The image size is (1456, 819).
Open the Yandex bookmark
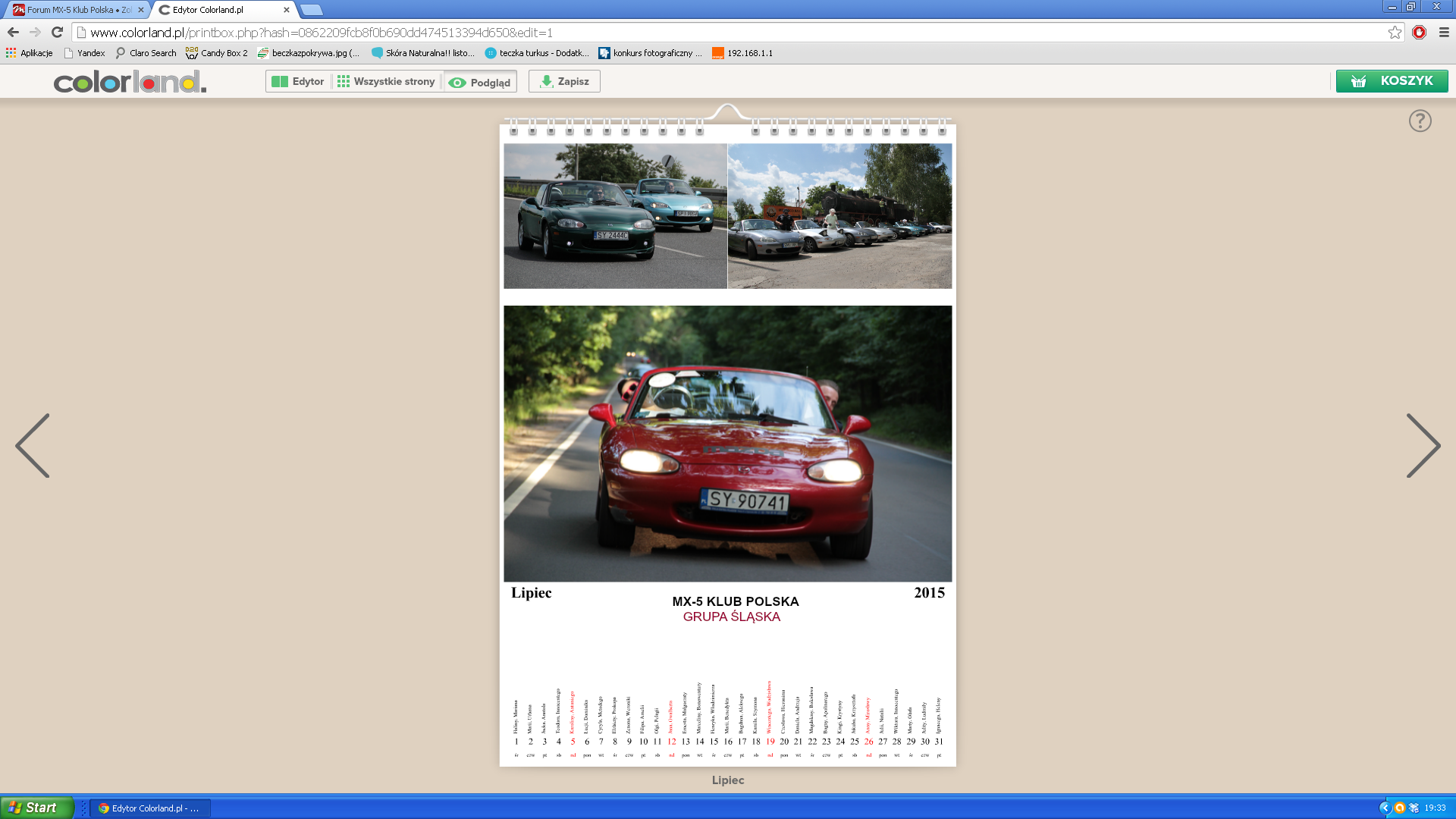(84, 53)
